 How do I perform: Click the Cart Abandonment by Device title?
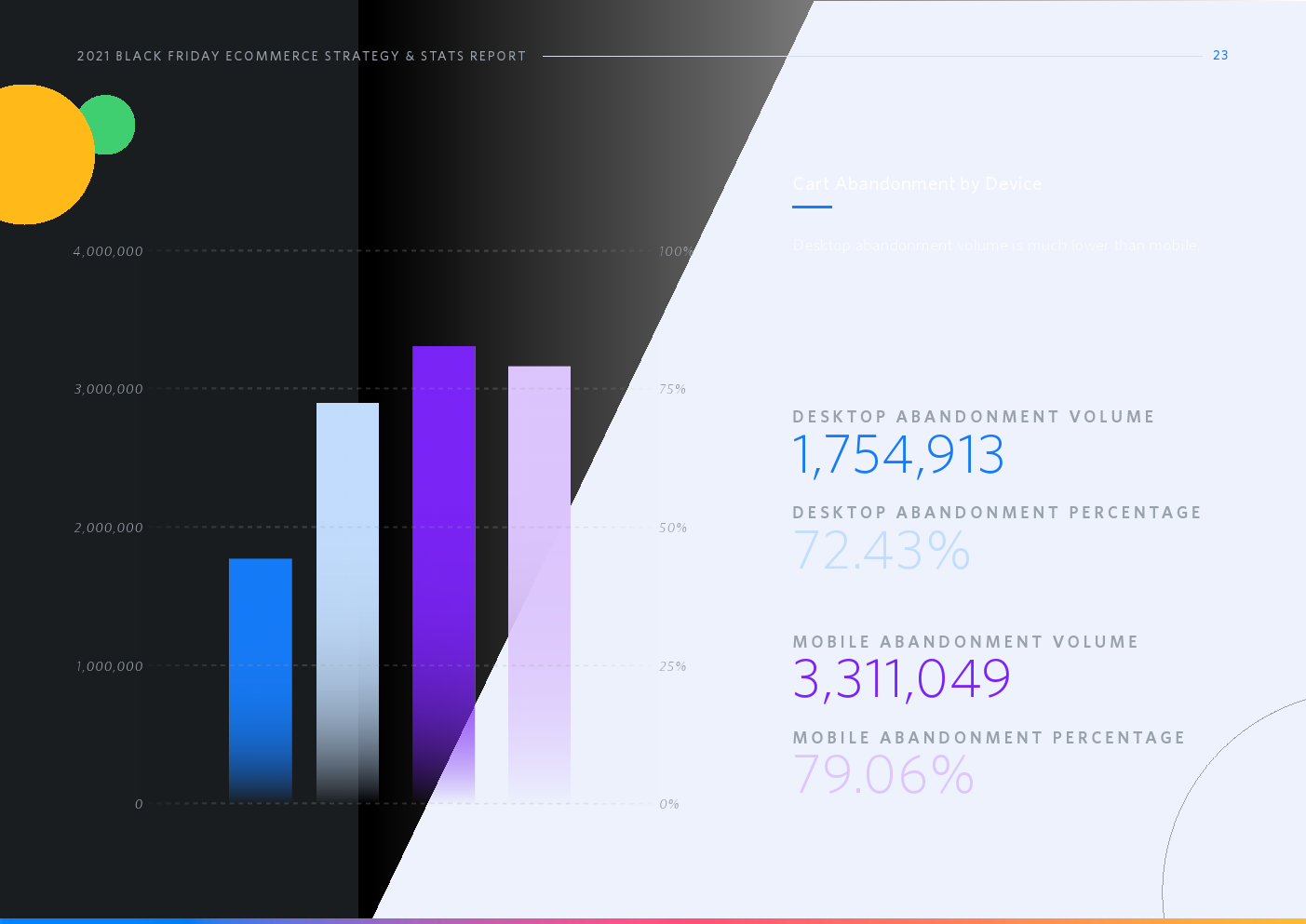pos(917,184)
